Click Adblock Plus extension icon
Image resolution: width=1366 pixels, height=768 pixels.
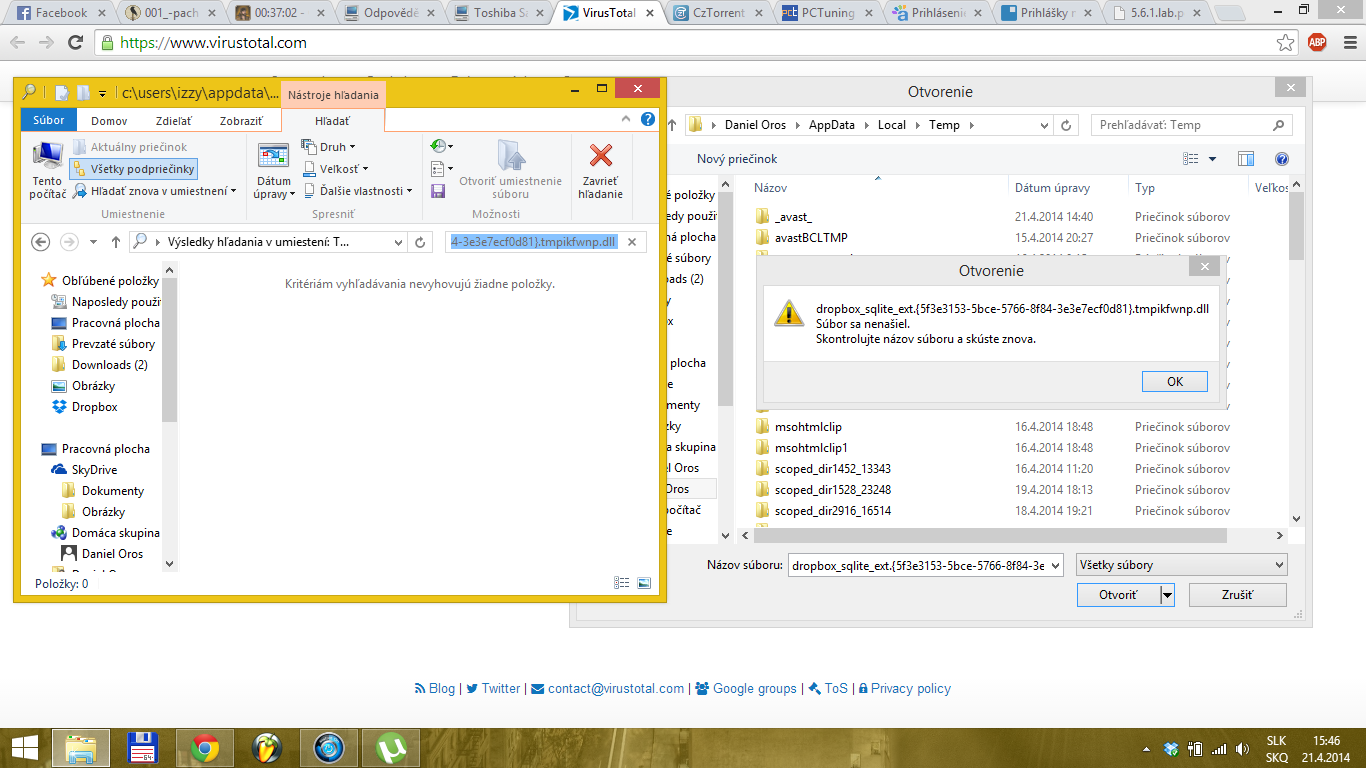[x=1318, y=42]
